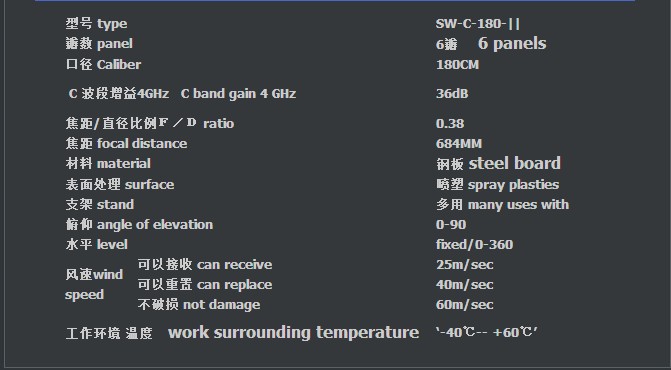Screen dimensions: 671x370
Task: Click the 684MM focal distance value
Action: (x=459, y=144)
